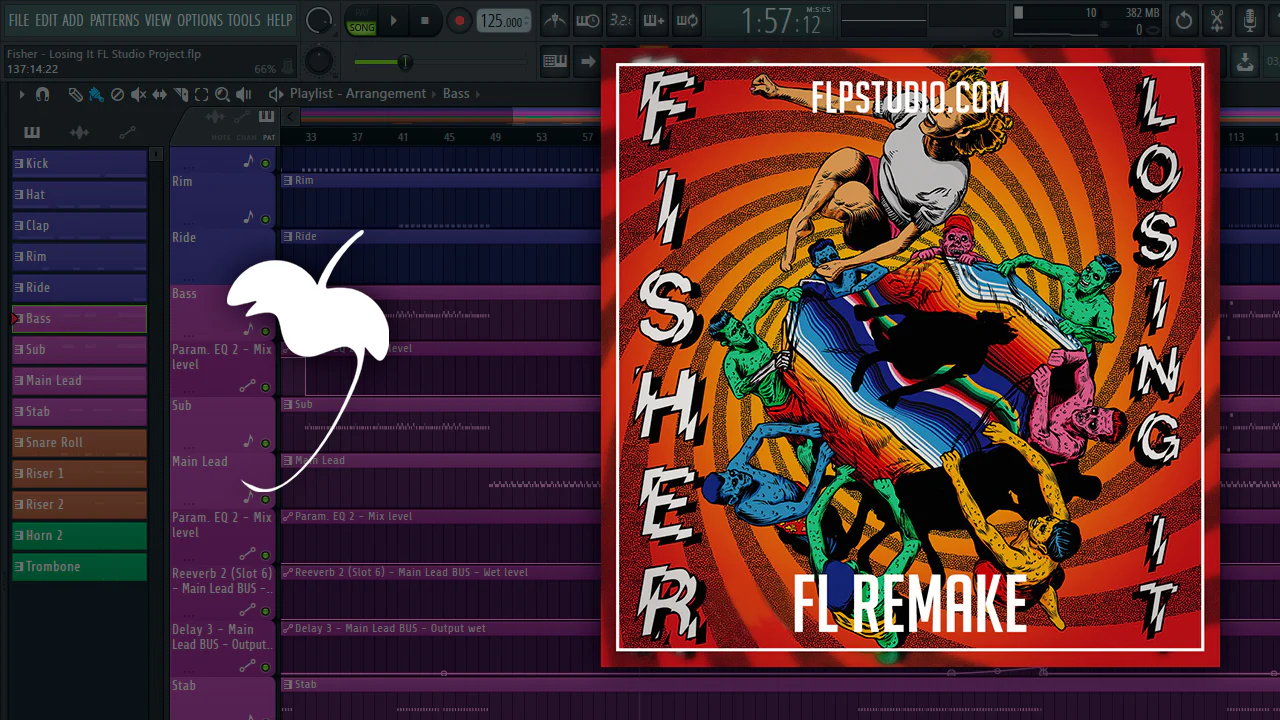This screenshot has height=720, width=1280.
Task: Select the Slip tool
Action: pos(160,94)
